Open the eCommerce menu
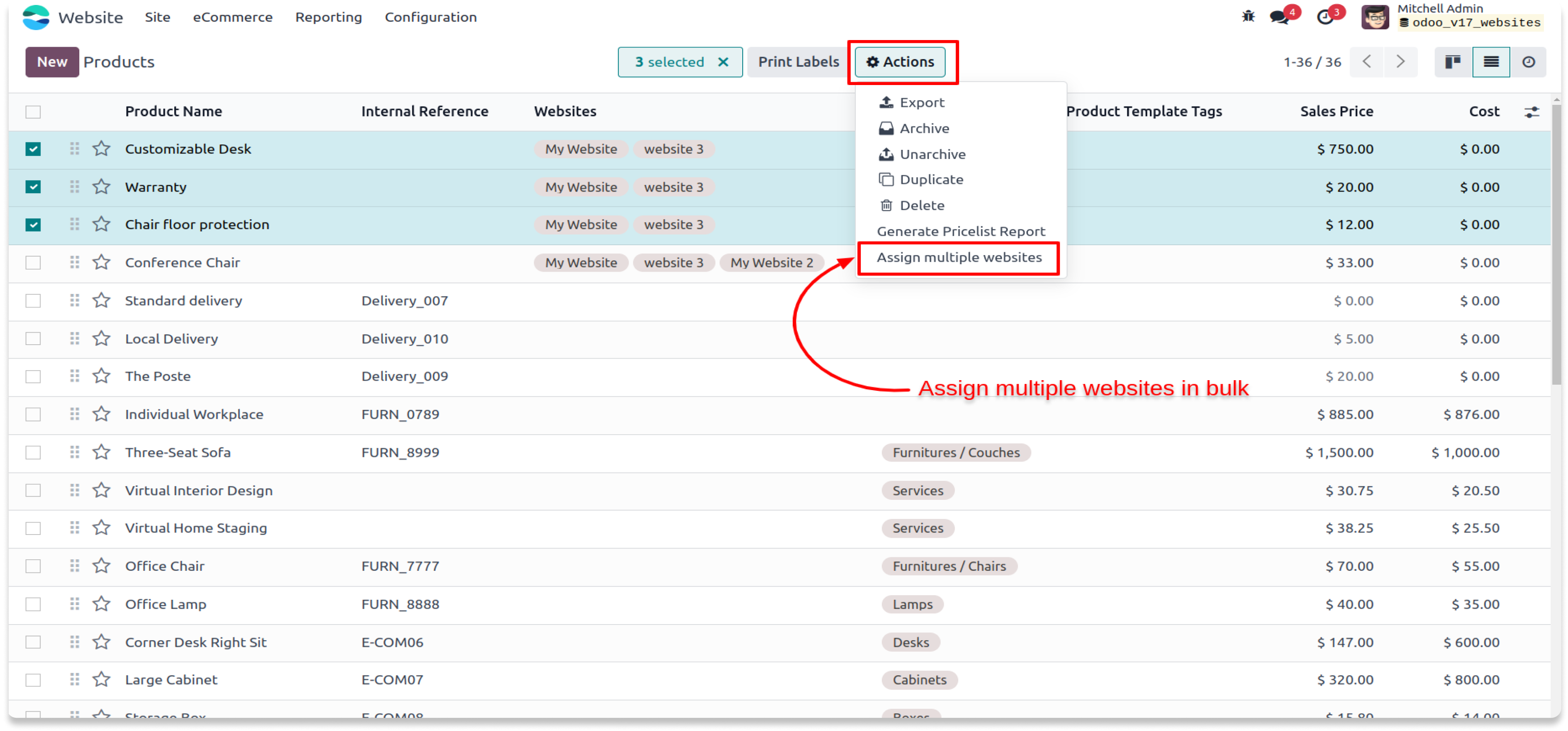This screenshot has width=1568, height=731. click(x=232, y=17)
